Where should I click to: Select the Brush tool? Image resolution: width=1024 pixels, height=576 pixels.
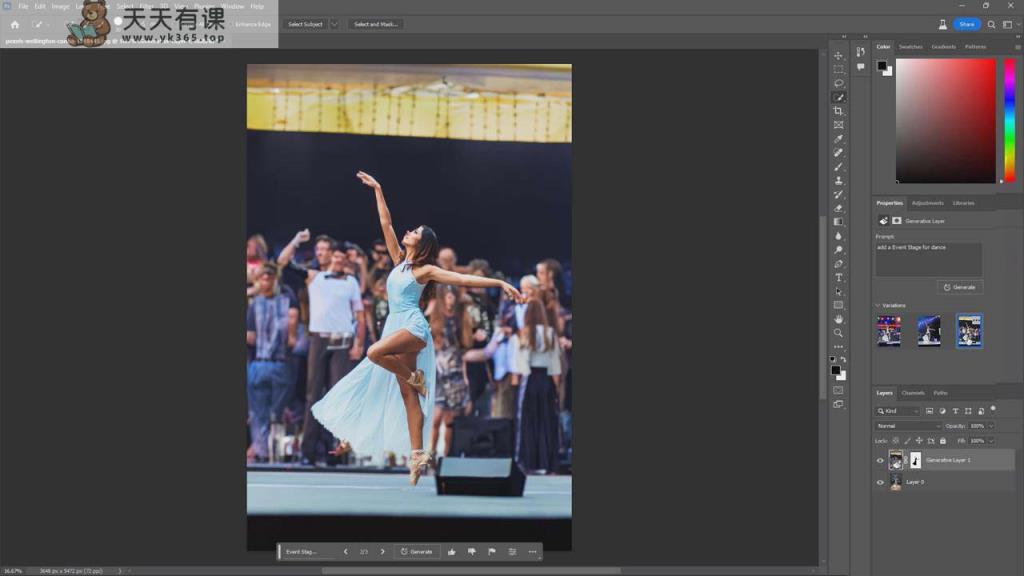pyautogui.click(x=839, y=167)
